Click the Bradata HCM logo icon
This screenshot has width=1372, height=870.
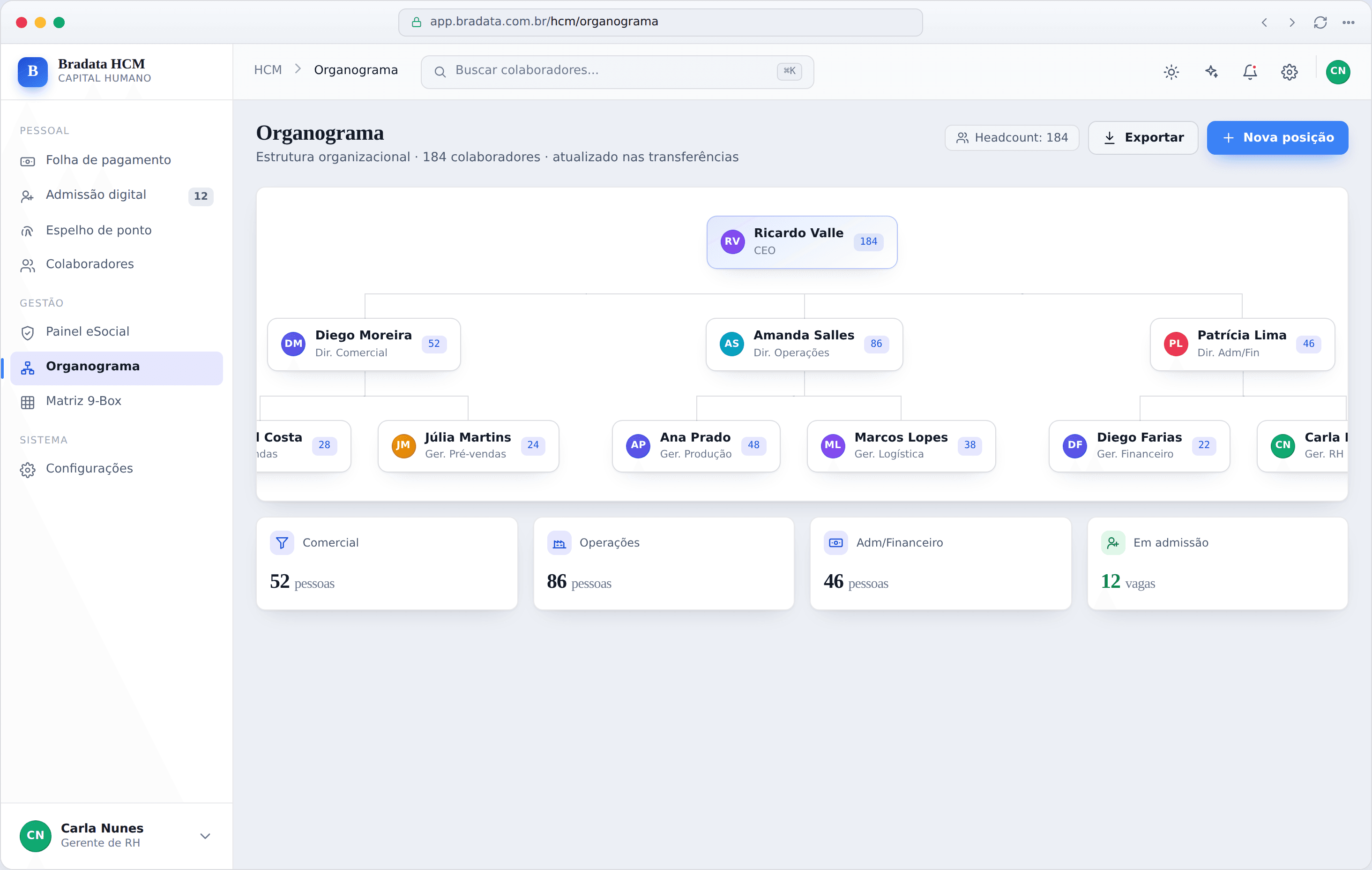[x=32, y=71]
